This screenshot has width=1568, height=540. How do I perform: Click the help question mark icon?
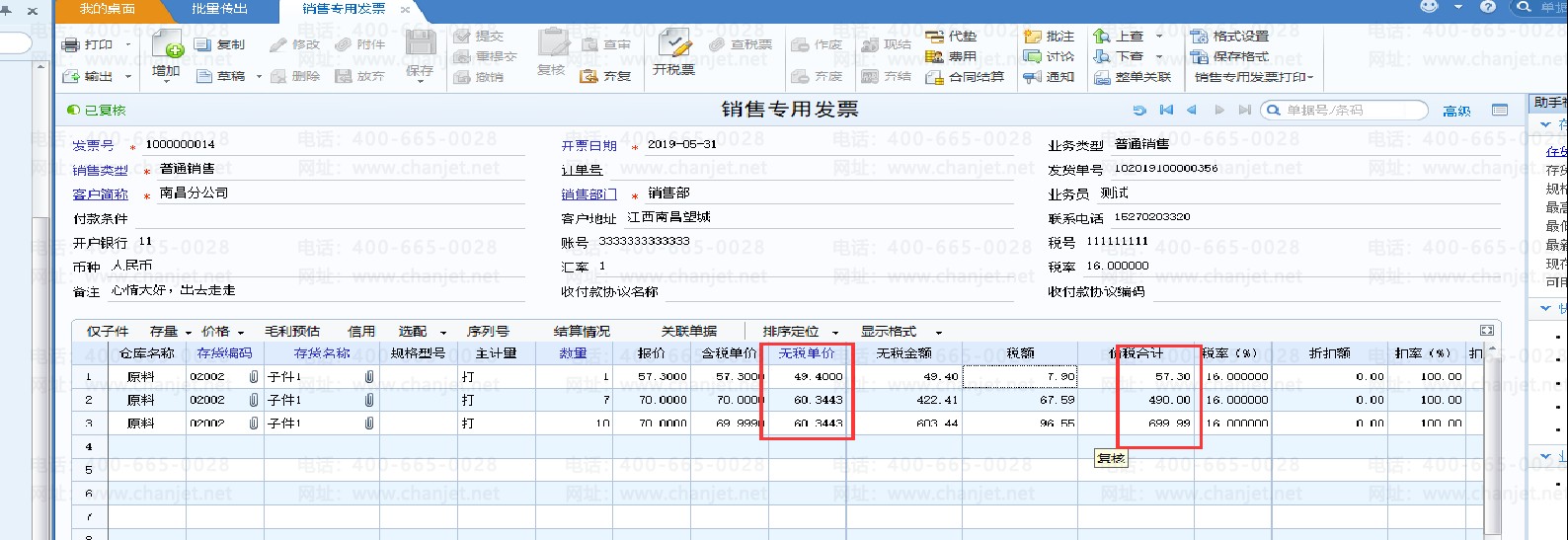[1488, 7]
